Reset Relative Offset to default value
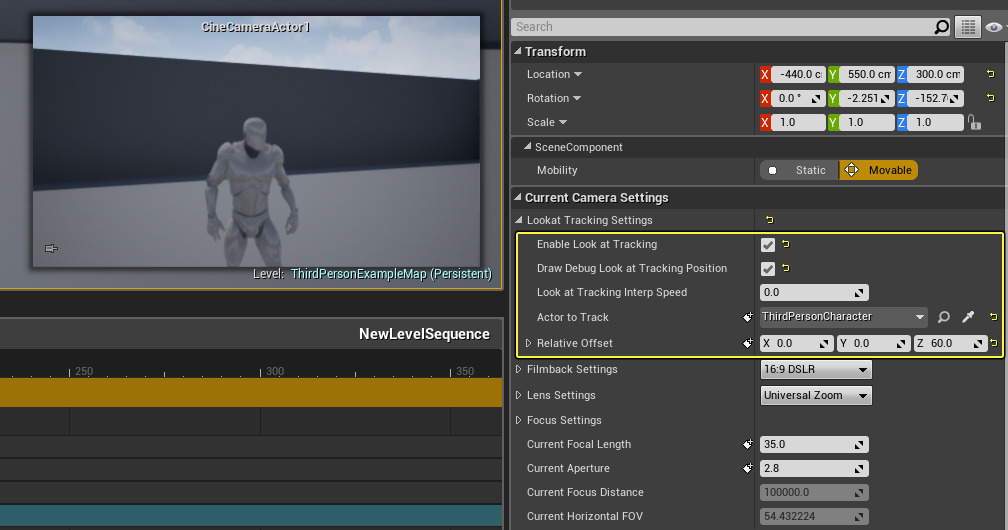The image size is (1008, 530). point(993,343)
